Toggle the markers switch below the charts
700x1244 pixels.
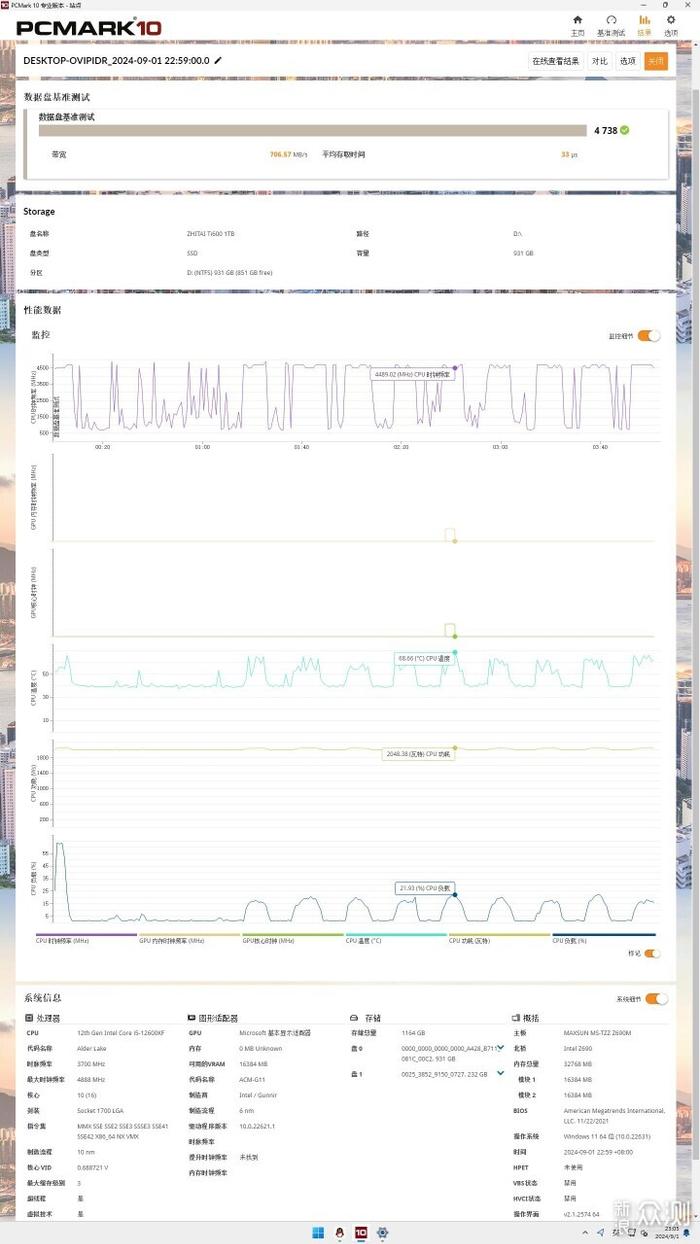pos(652,953)
